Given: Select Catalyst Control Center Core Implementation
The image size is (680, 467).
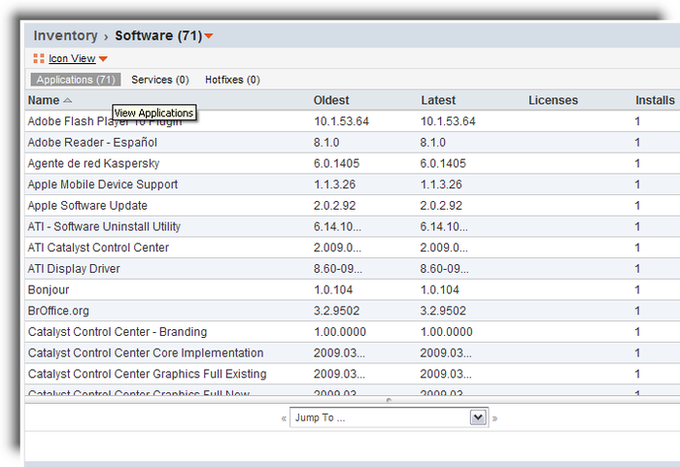Looking at the screenshot, I should [x=146, y=353].
